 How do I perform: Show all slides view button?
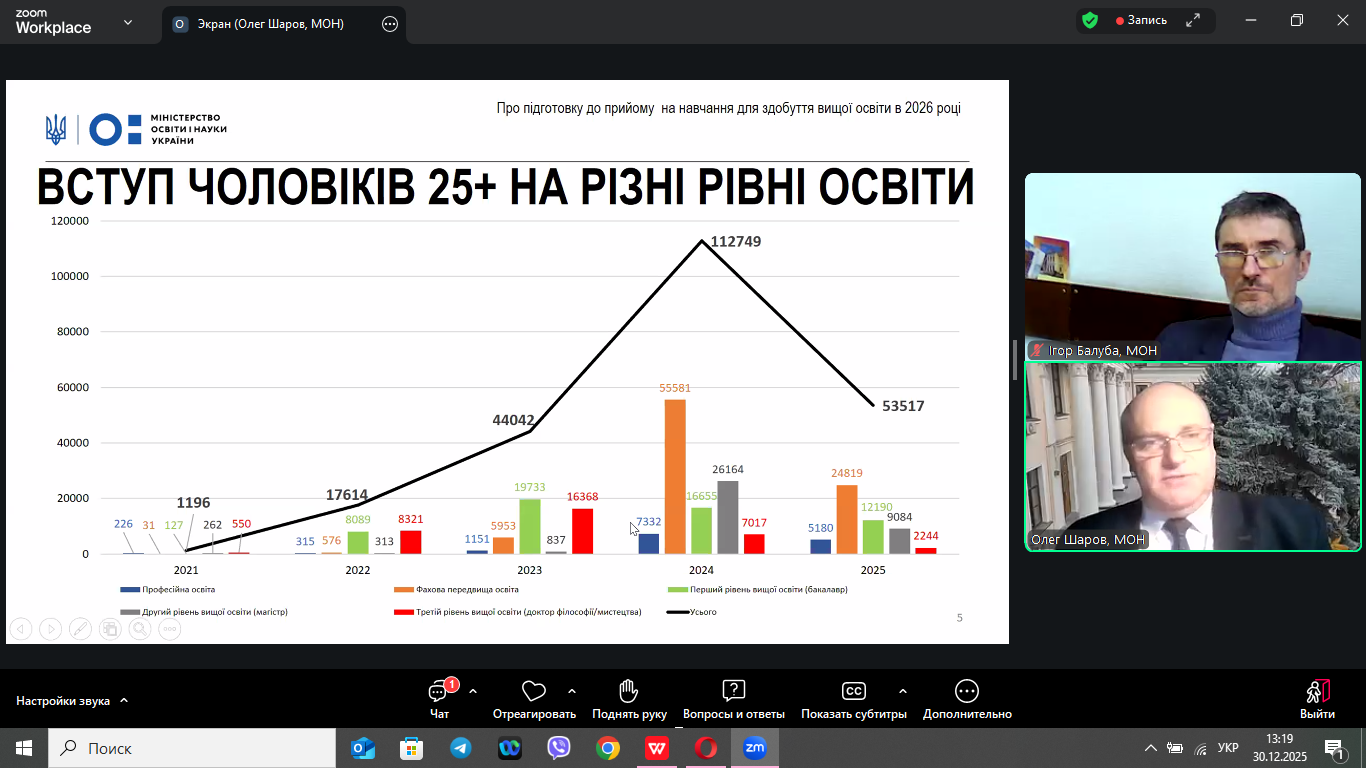click(110, 629)
